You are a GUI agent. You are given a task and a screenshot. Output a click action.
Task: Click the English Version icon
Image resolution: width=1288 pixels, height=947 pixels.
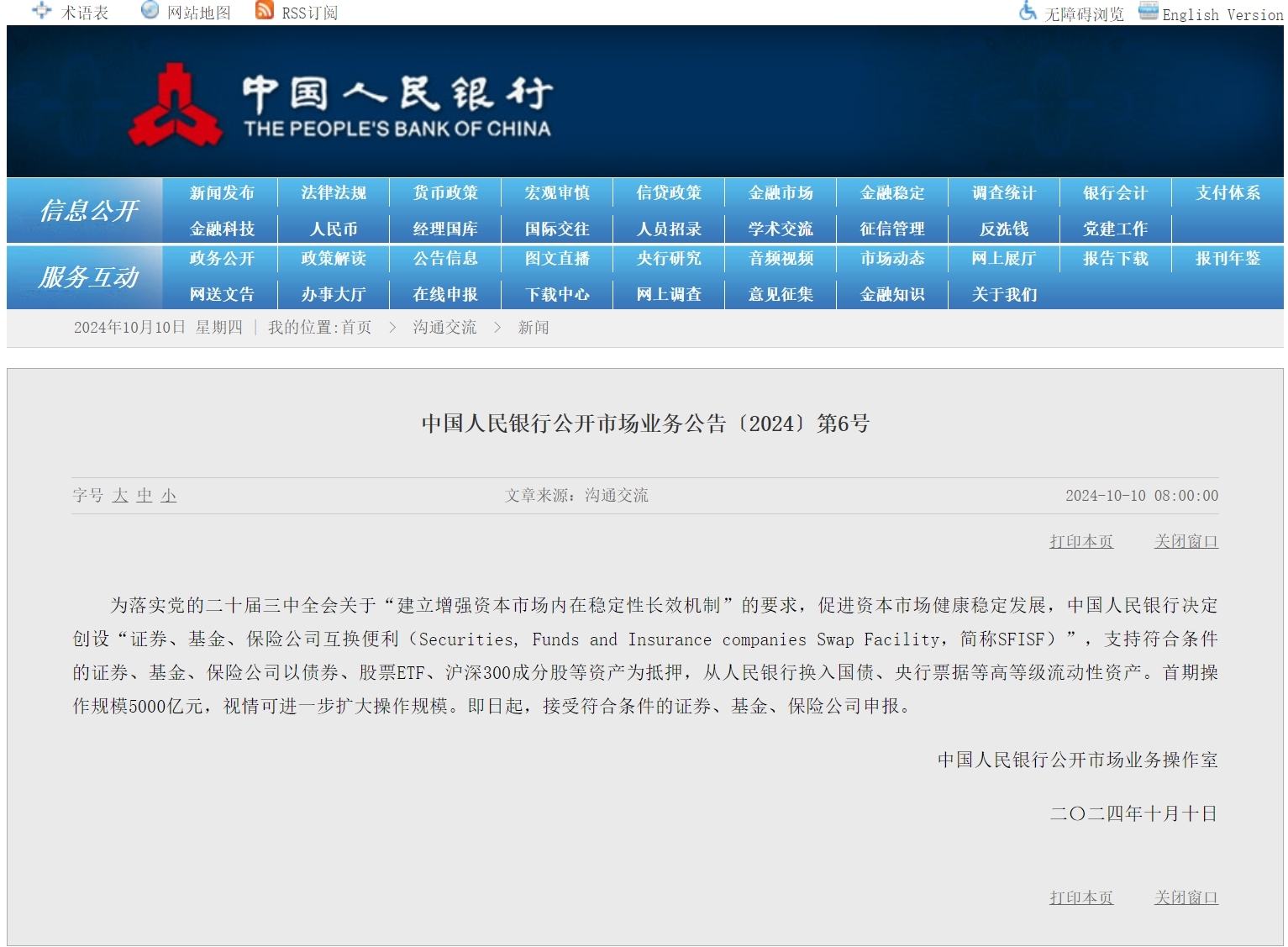pos(1149,11)
